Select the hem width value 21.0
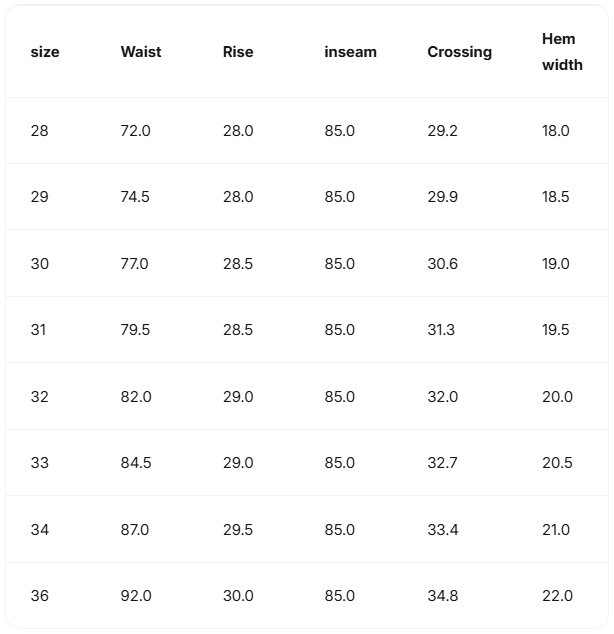614x634 pixels. tap(556, 530)
